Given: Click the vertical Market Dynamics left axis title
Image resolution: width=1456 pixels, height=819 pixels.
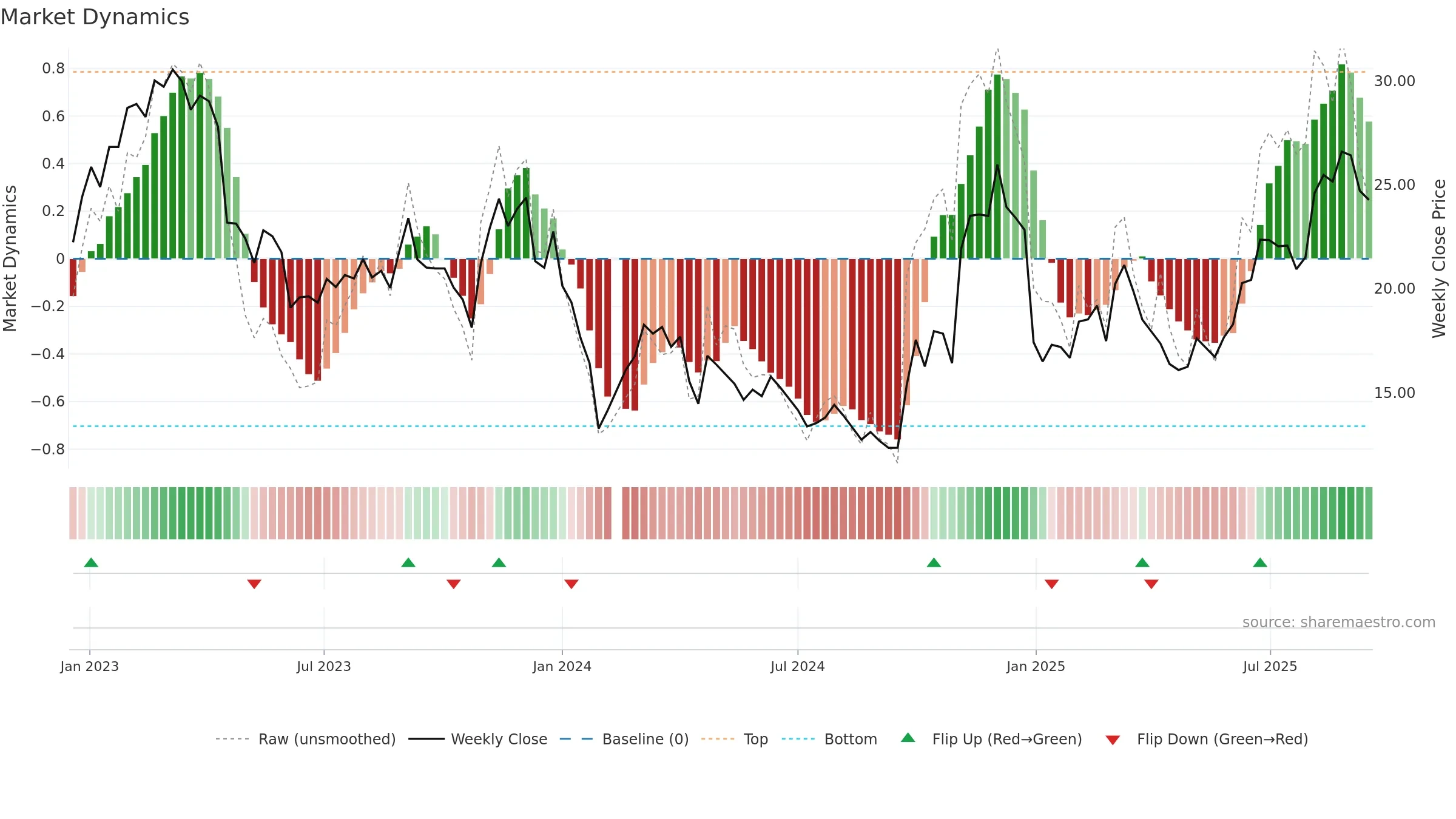Looking at the screenshot, I should (x=10, y=258).
